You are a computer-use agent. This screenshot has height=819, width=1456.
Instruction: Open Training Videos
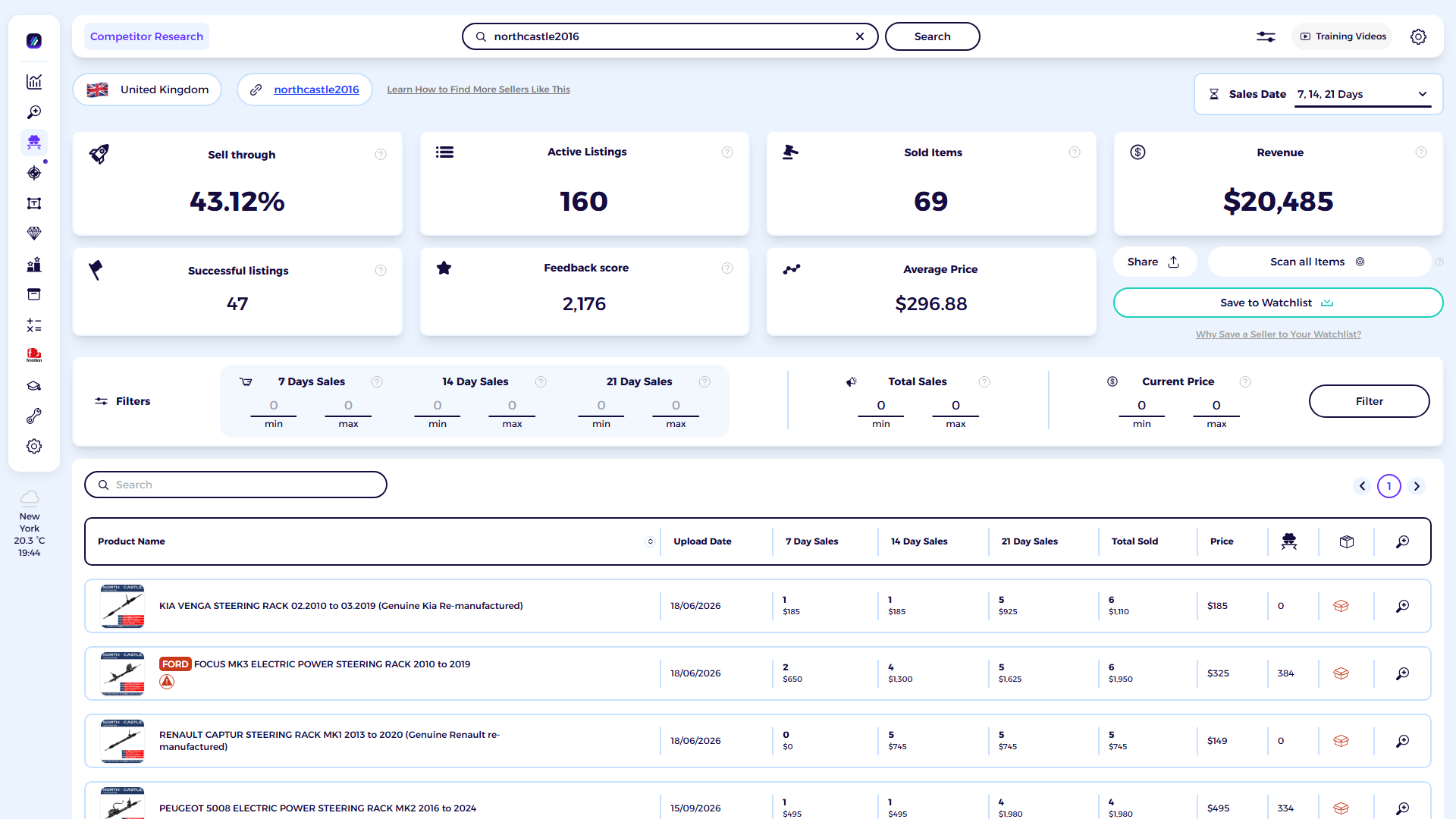pos(1342,36)
